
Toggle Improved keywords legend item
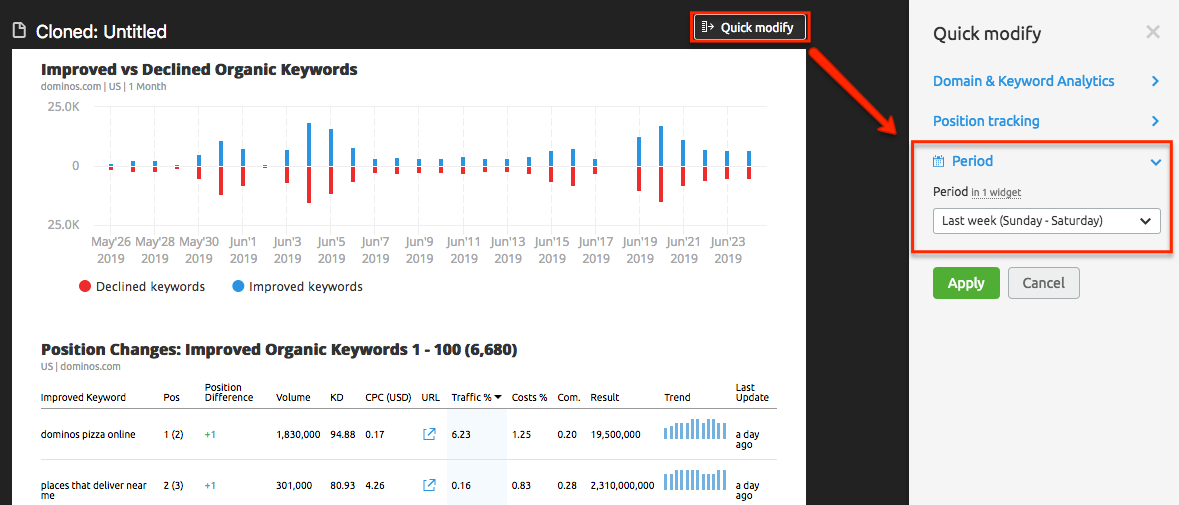[297, 286]
